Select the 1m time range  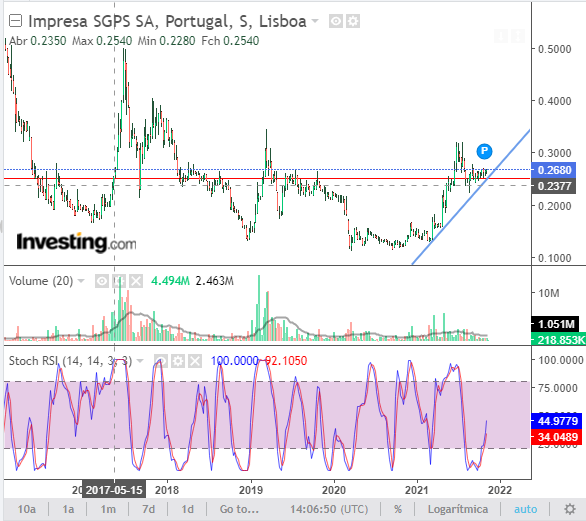tap(108, 509)
